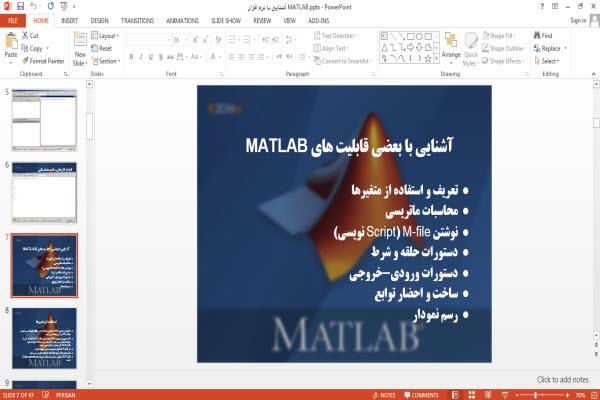The width and height of the screenshot is (600, 400).
Task: Click the Redo (repeat) icon
Action: click(x=51, y=6)
